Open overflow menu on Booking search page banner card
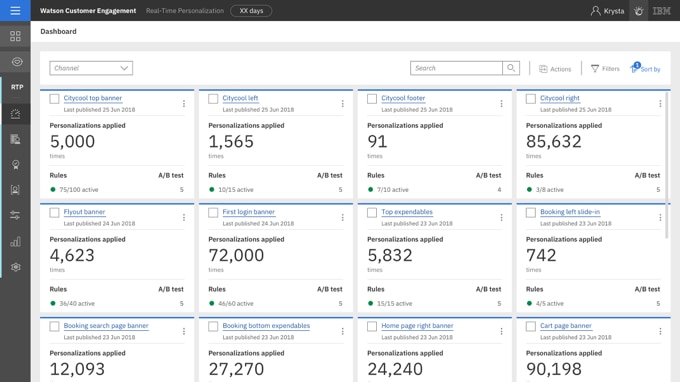Viewport: 680px width, 382px height. click(184, 331)
